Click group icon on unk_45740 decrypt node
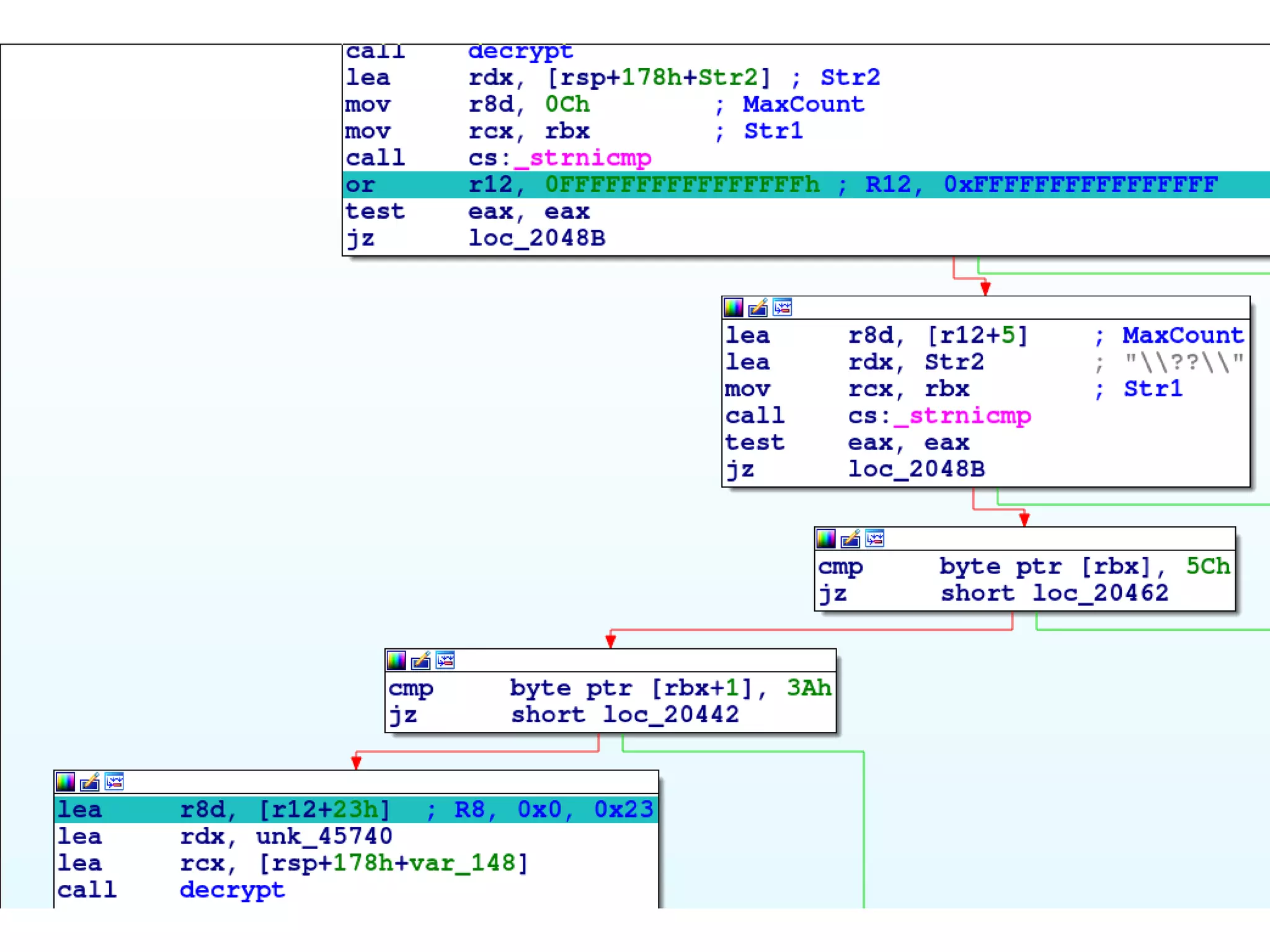 tap(115, 782)
